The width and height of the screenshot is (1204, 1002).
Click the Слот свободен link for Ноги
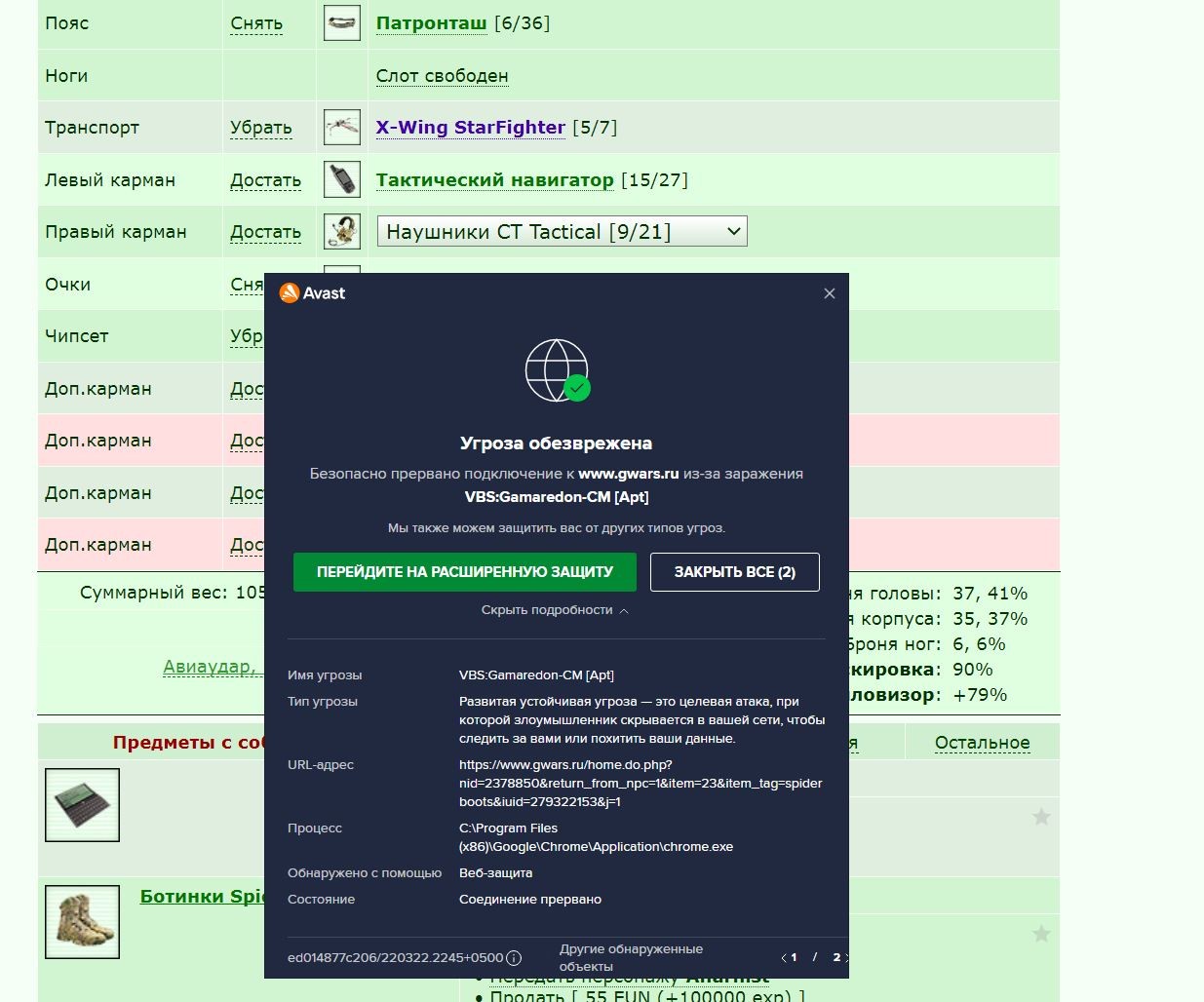pyautogui.click(x=442, y=76)
